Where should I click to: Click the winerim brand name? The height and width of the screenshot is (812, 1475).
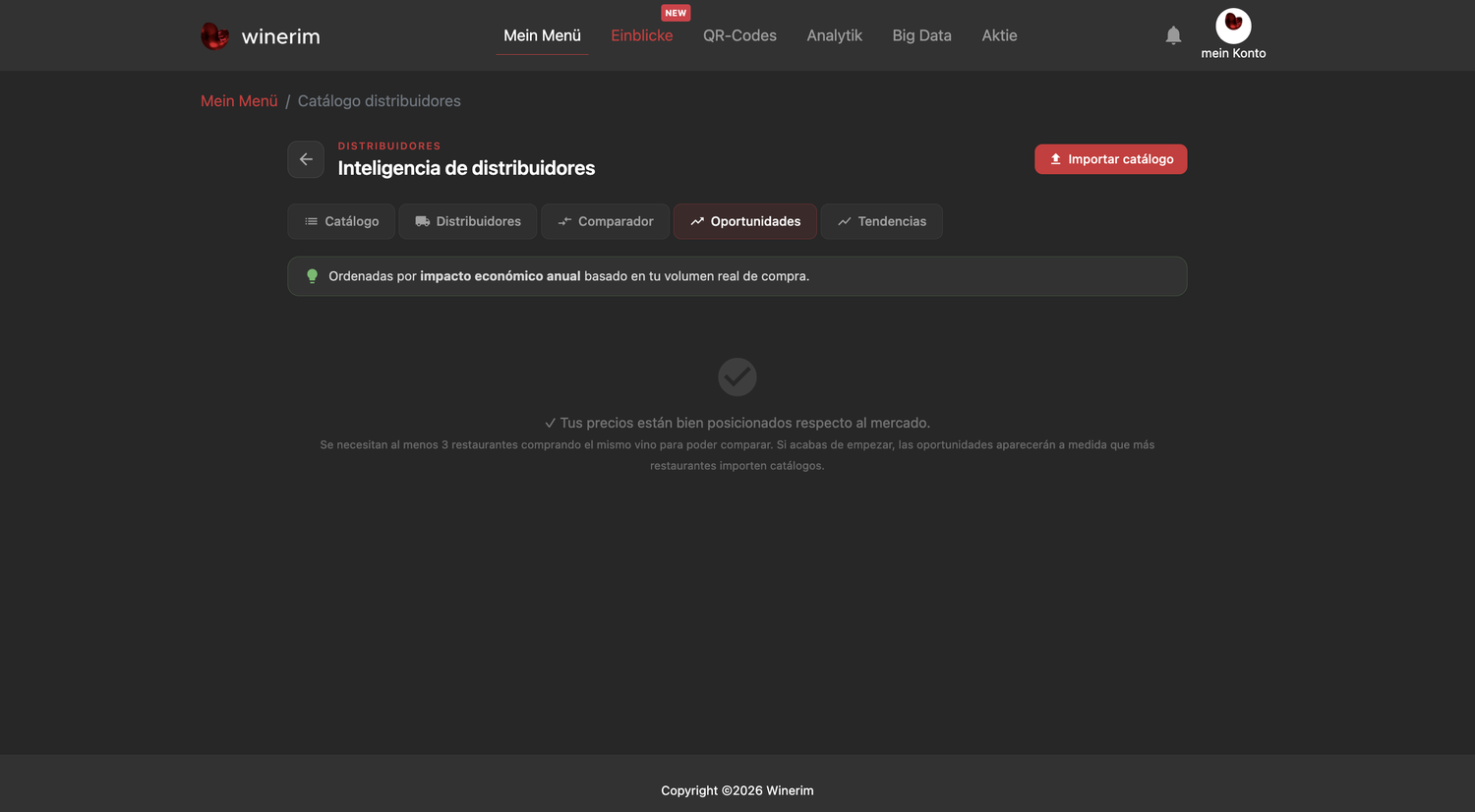click(x=280, y=36)
